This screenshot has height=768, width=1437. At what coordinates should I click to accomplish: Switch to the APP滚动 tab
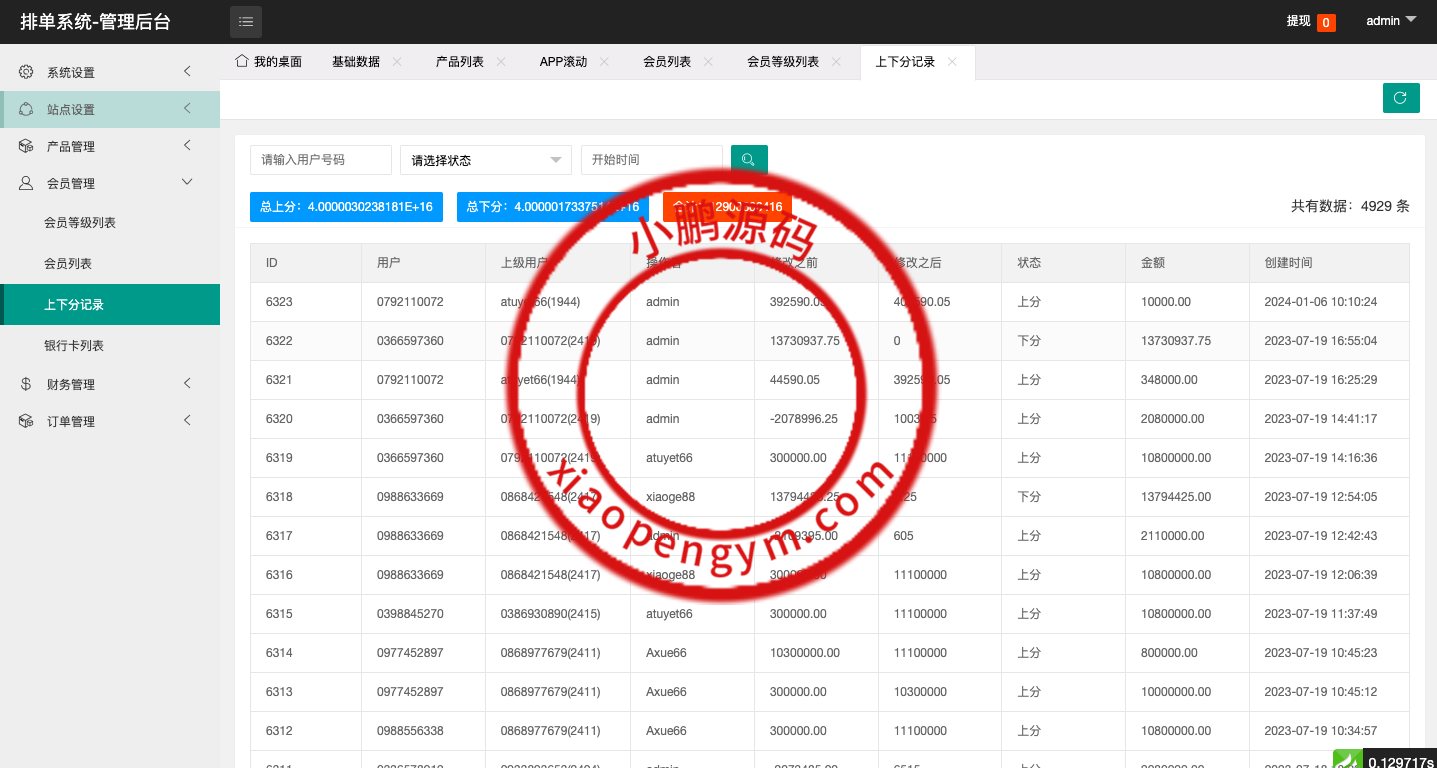point(563,62)
